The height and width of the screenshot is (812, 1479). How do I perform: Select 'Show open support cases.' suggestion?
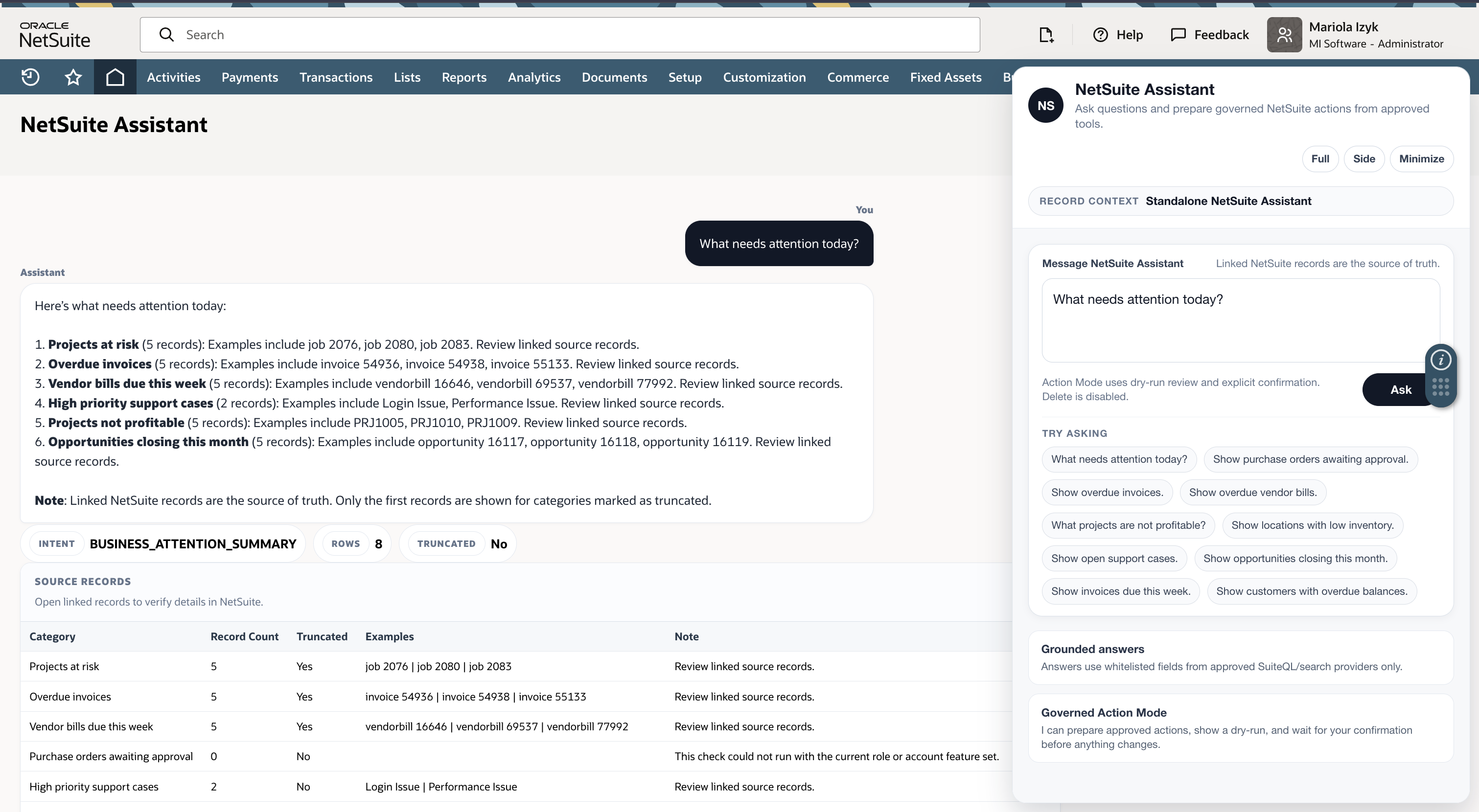point(1114,558)
